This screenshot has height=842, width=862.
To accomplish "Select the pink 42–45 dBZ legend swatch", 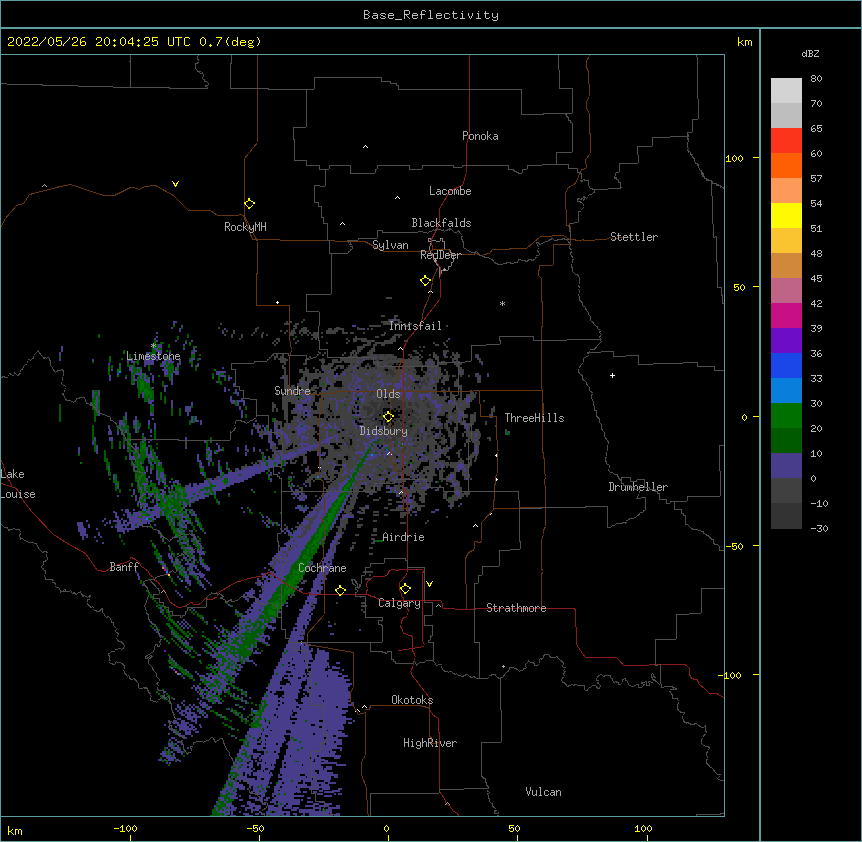I will coord(786,291).
